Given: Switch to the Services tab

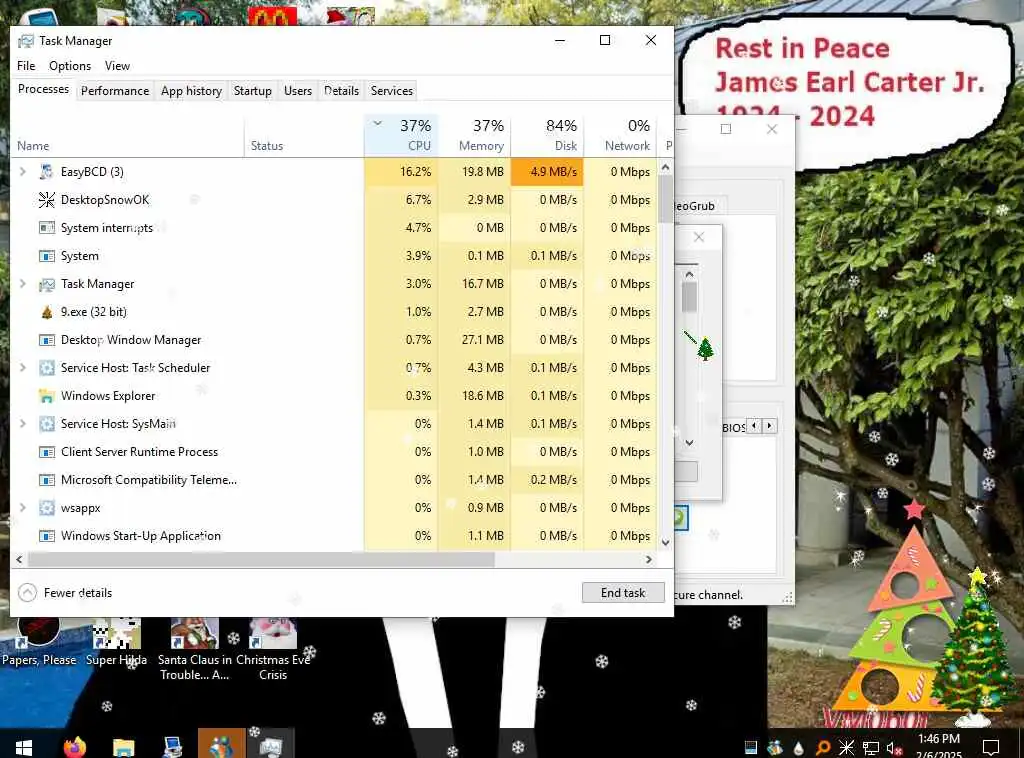Looking at the screenshot, I should 392,91.
